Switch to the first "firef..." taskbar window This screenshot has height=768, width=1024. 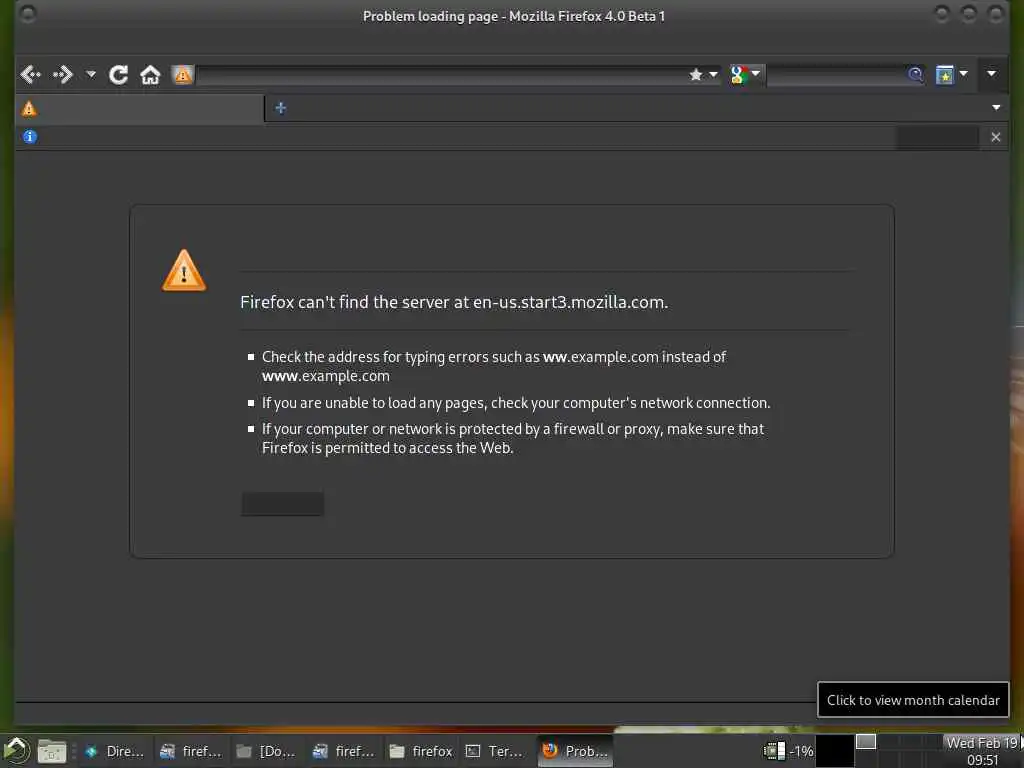coord(191,752)
